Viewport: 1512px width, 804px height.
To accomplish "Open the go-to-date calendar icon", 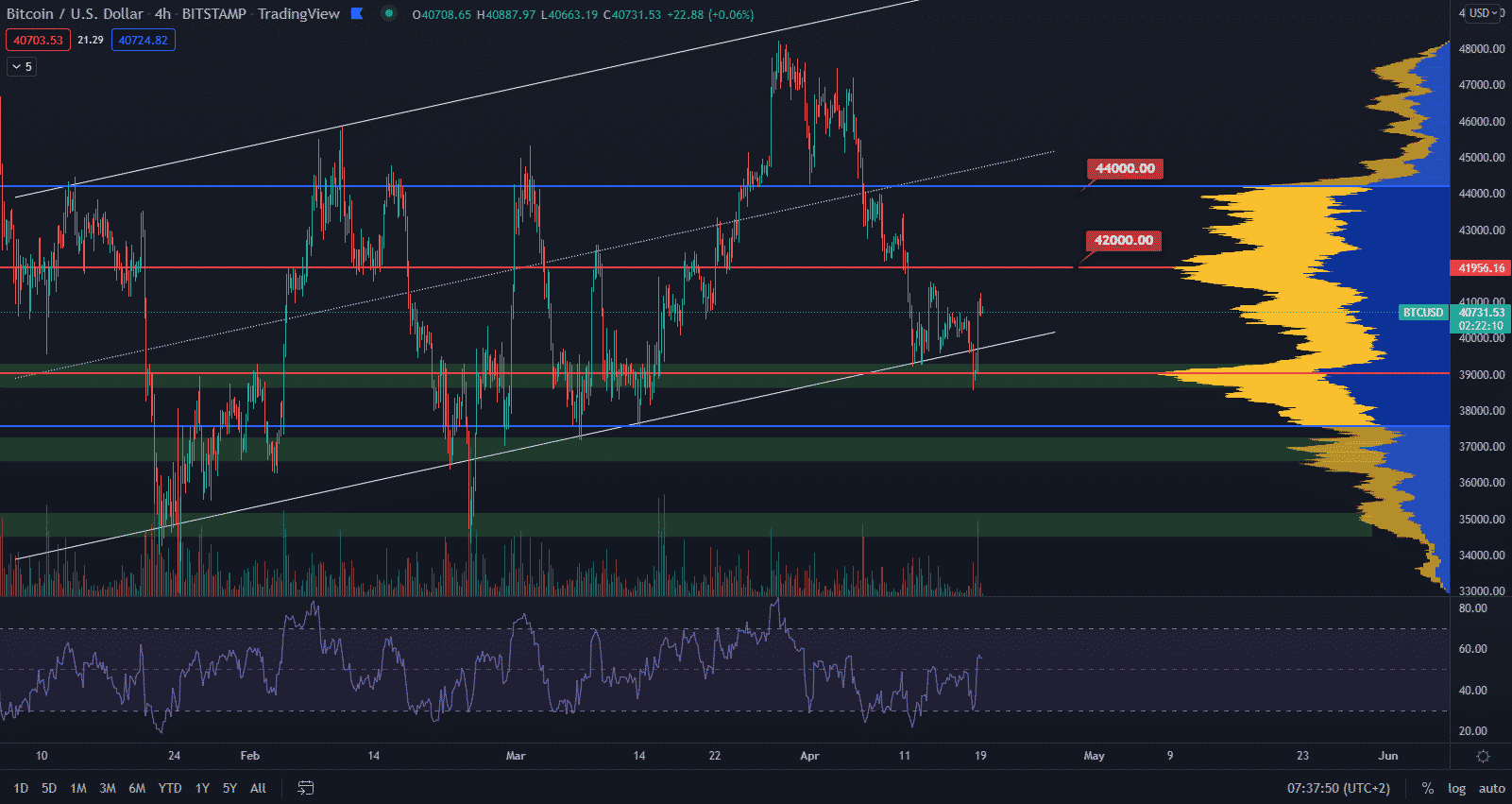I will tap(305, 788).
